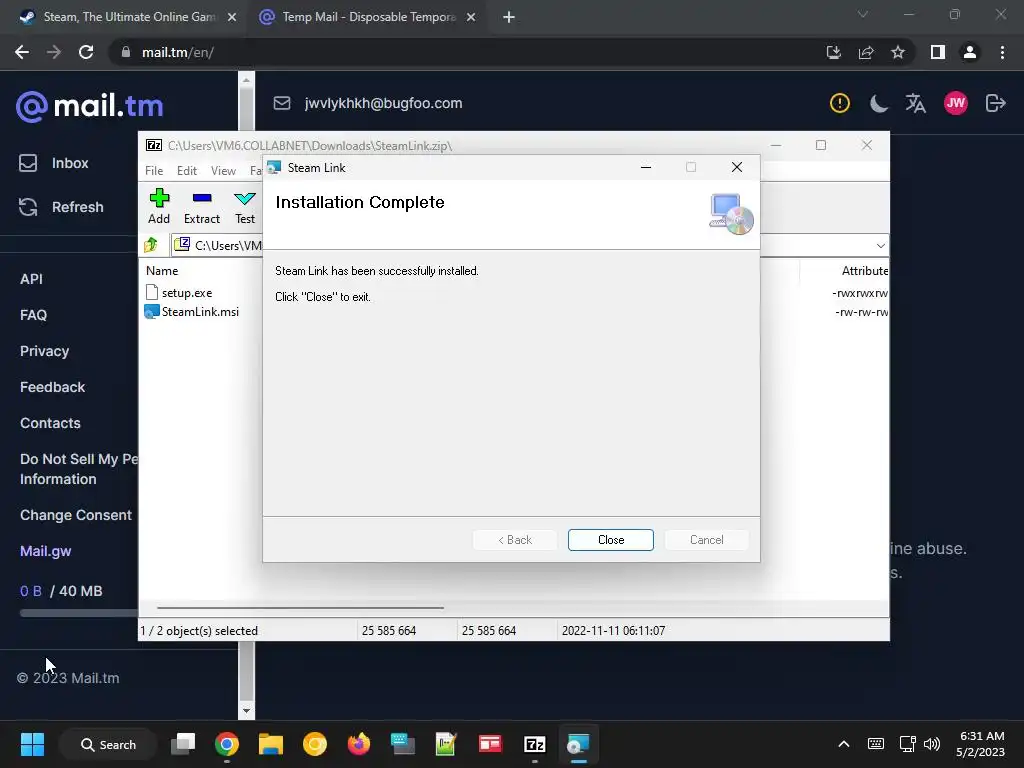Select setup.exe in the 7-Zip list
The image size is (1024, 768).
coord(187,293)
